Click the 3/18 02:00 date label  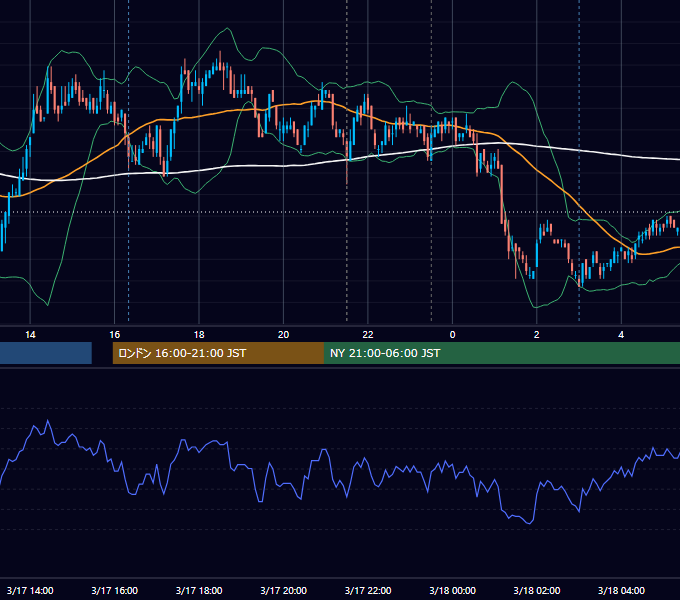(x=536, y=590)
